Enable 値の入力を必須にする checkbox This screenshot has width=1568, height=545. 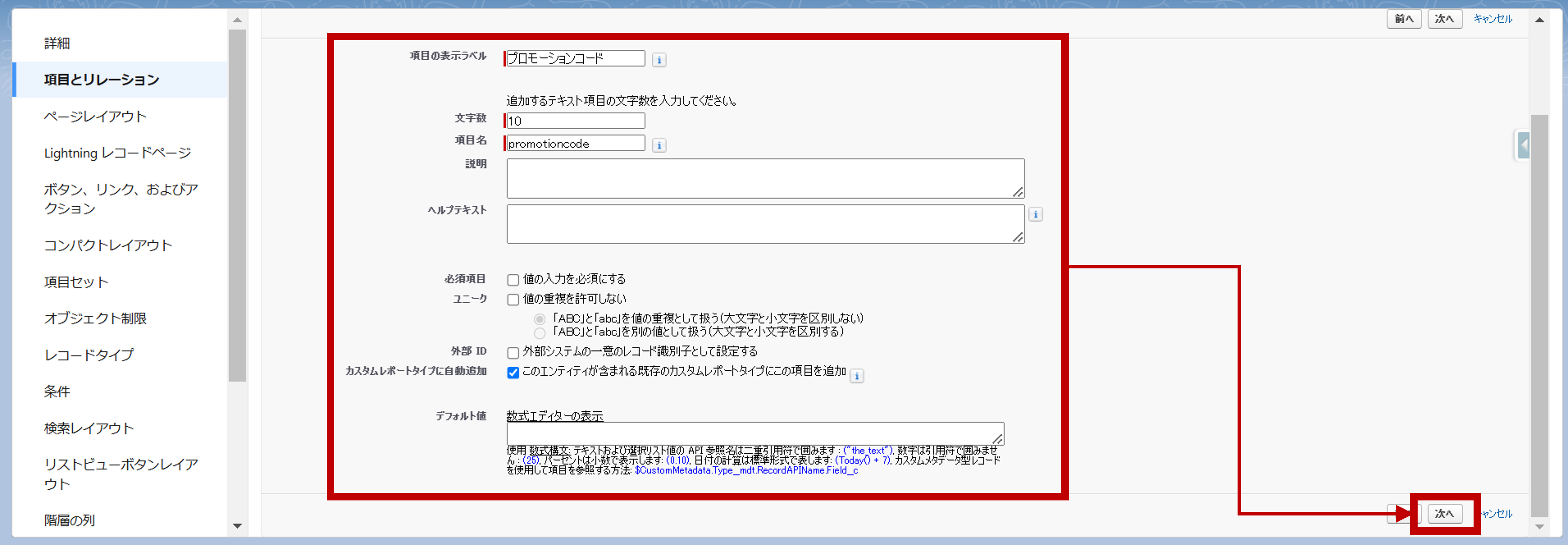coord(513,280)
